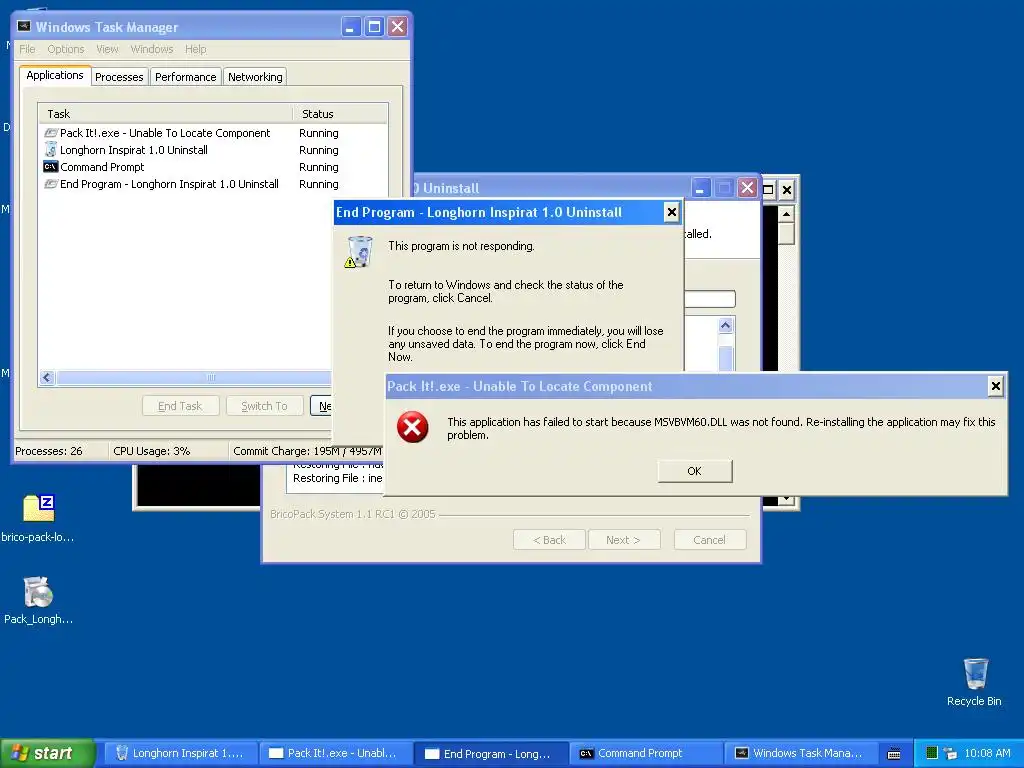This screenshot has height=768, width=1024.
Task: Click OK in the Unable To Locate Component dialog
Action: tap(695, 471)
